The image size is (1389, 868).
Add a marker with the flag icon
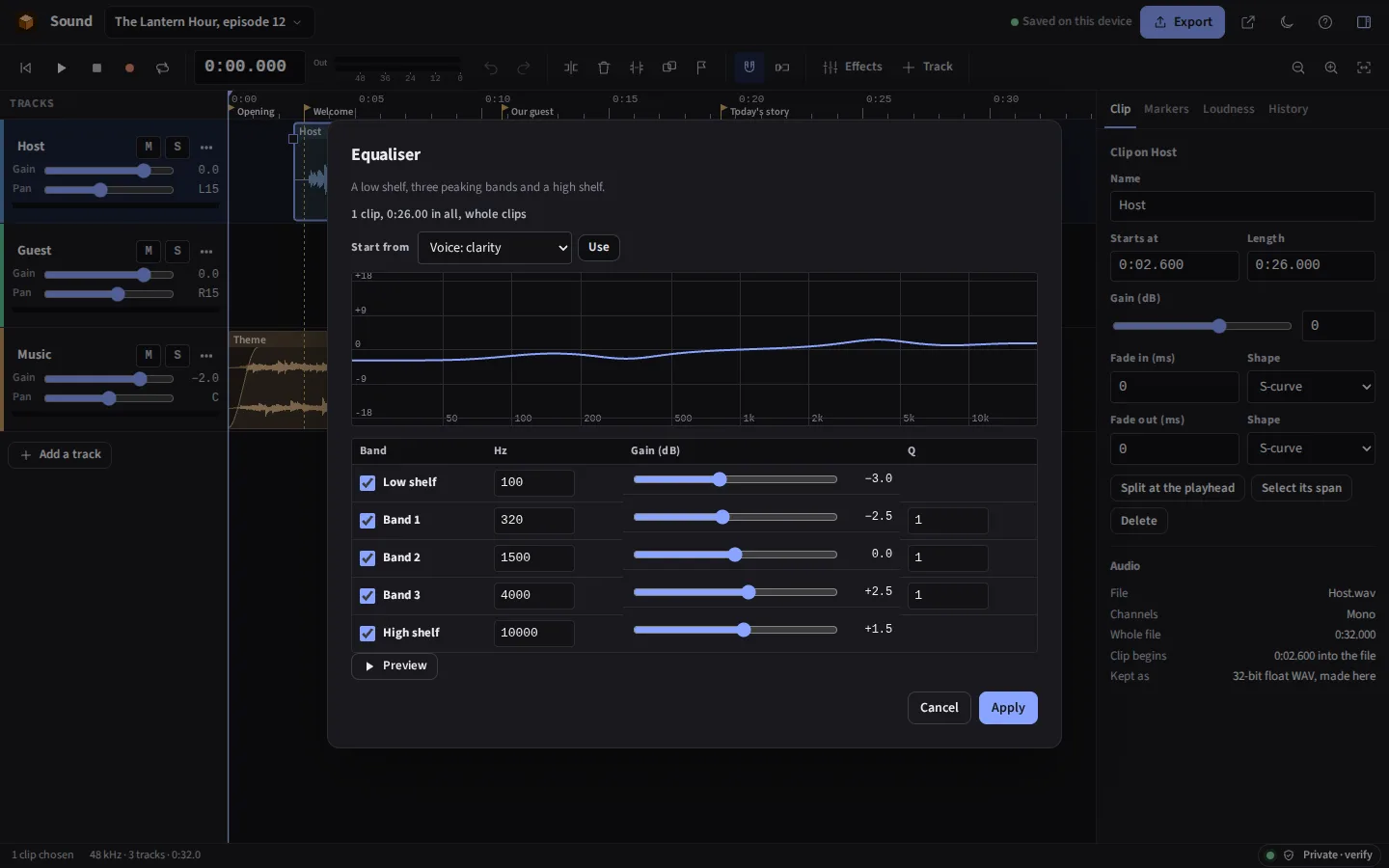701,68
